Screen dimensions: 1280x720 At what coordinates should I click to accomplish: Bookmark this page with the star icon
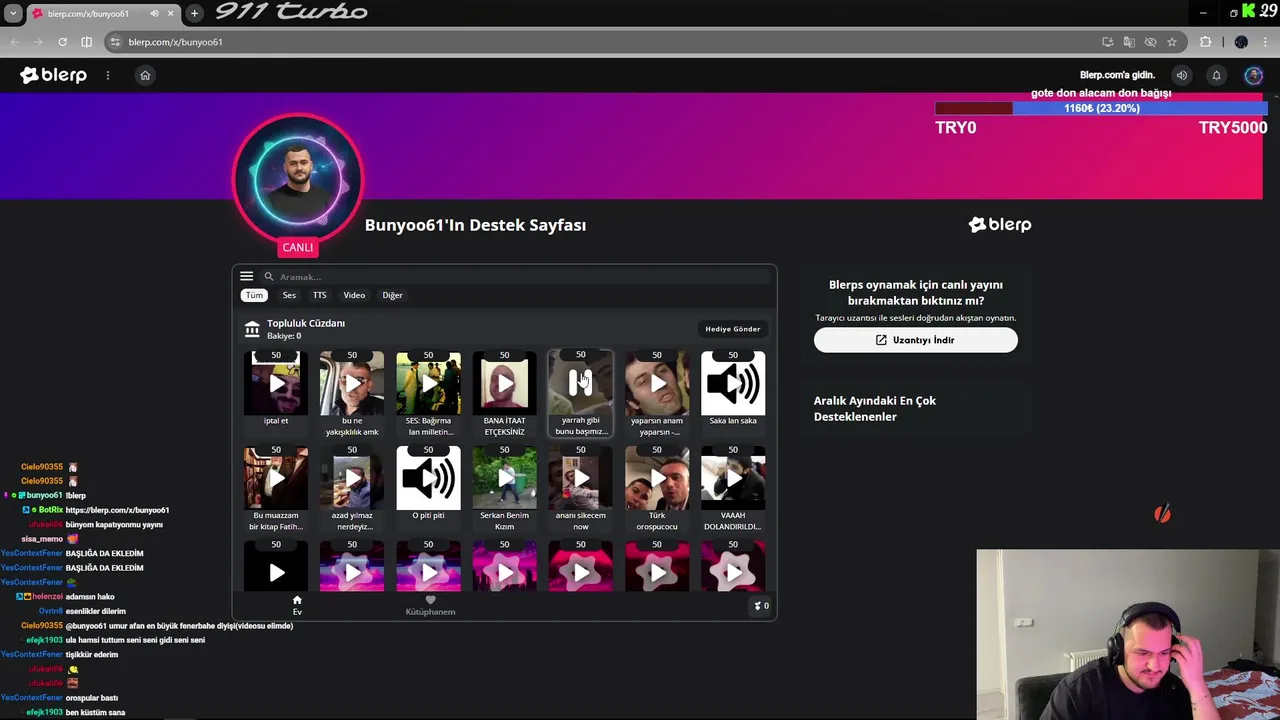pyautogui.click(x=1172, y=42)
